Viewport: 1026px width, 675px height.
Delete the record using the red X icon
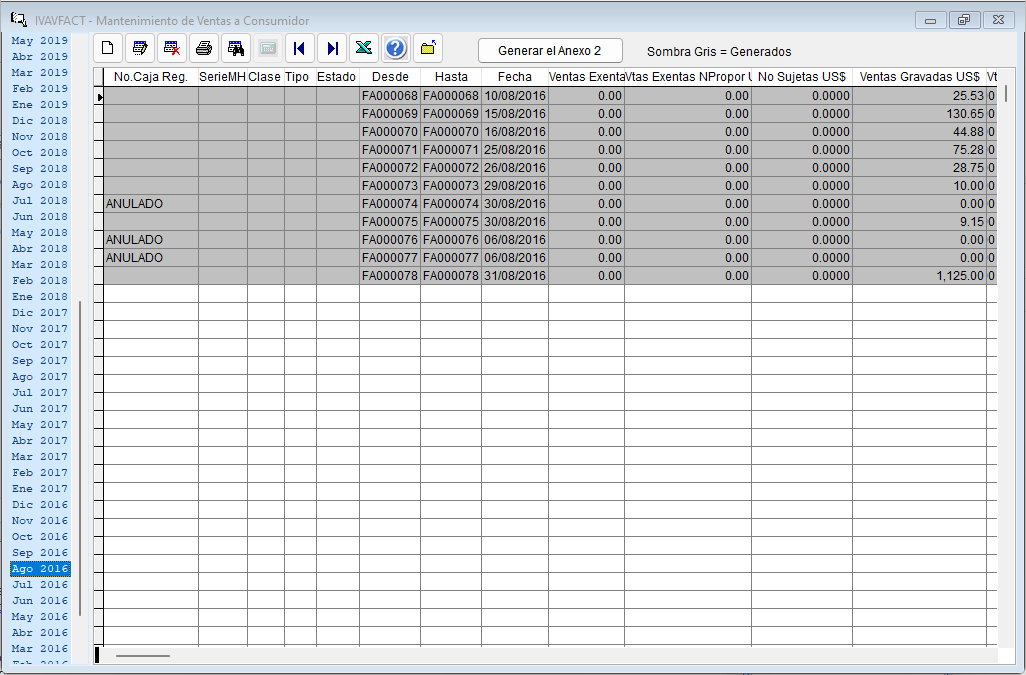coord(172,48)
